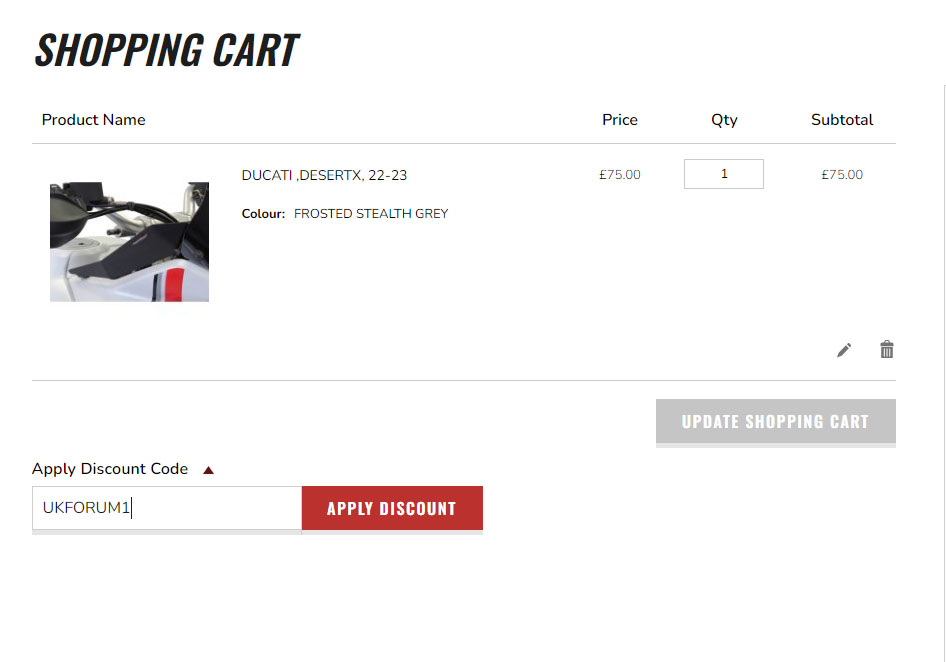Click the quantity field showing 1
Viewport: 946px width, 662px height.
723,173
